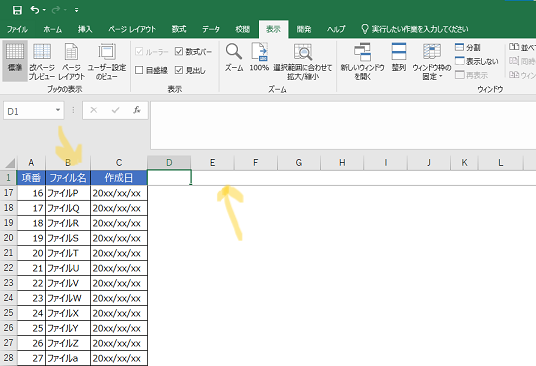Open ウィンドウ枠の固定 freeze panes dropdown
536x366 pixels.
point(432,62)
